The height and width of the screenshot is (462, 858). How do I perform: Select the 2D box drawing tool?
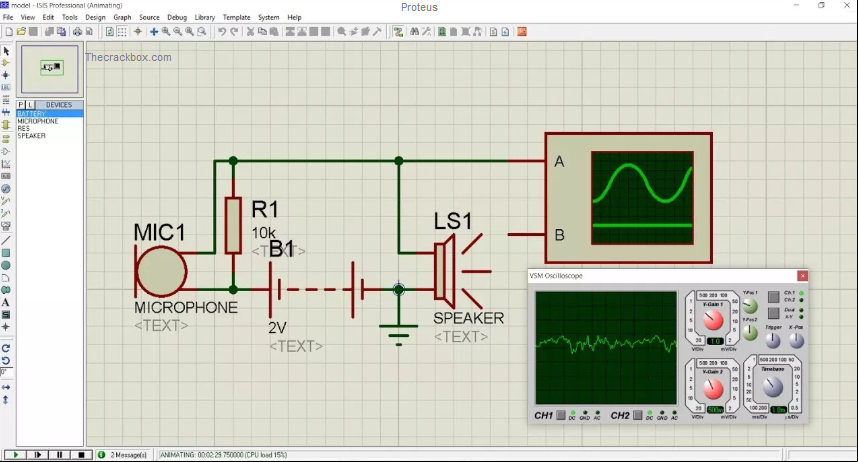[6, 253]
